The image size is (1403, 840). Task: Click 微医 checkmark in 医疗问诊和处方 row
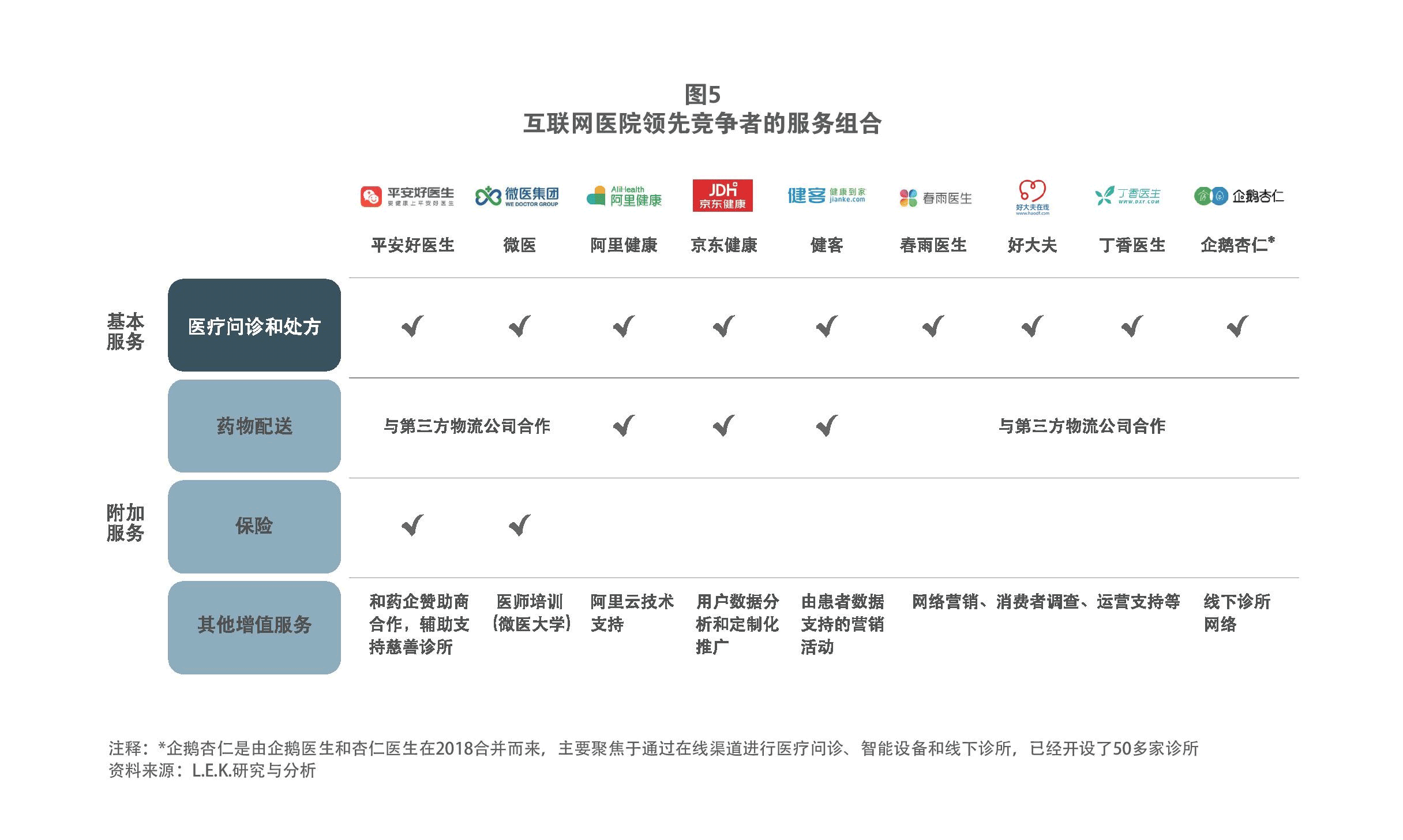point(519,327)
